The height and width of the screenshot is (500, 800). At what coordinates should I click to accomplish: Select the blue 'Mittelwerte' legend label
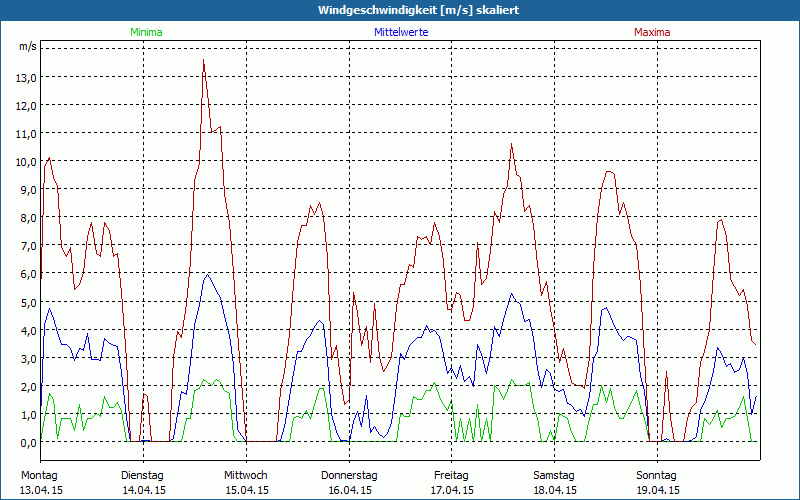[401, 32]
